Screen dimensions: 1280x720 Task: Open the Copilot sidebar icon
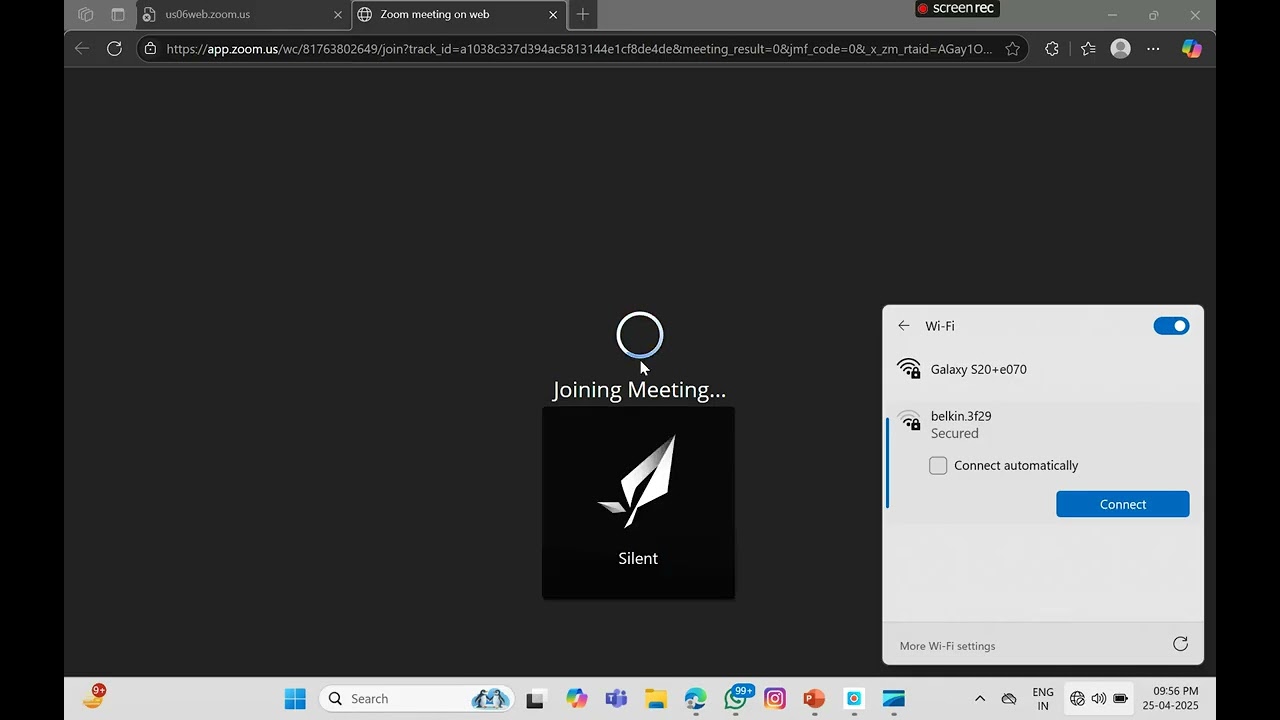click(1191, 48)
